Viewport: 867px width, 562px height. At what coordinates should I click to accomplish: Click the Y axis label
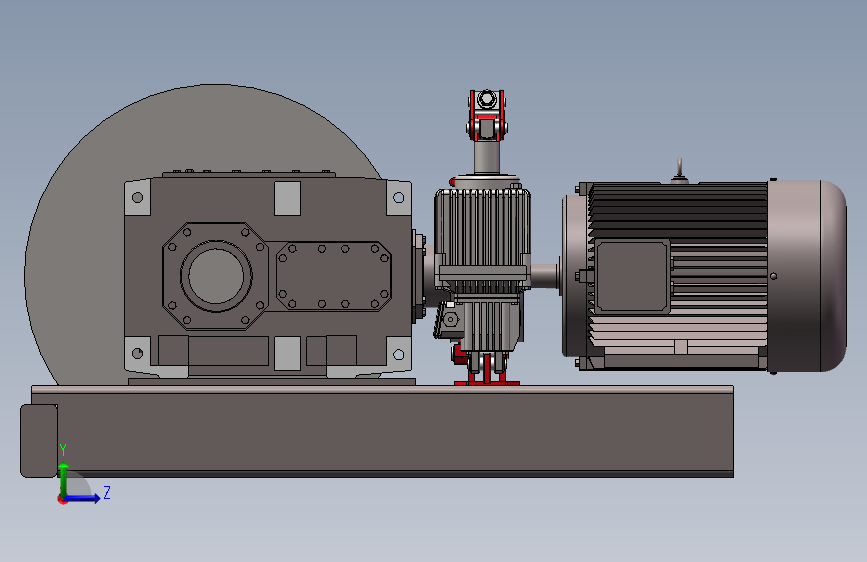coord(63,450)
